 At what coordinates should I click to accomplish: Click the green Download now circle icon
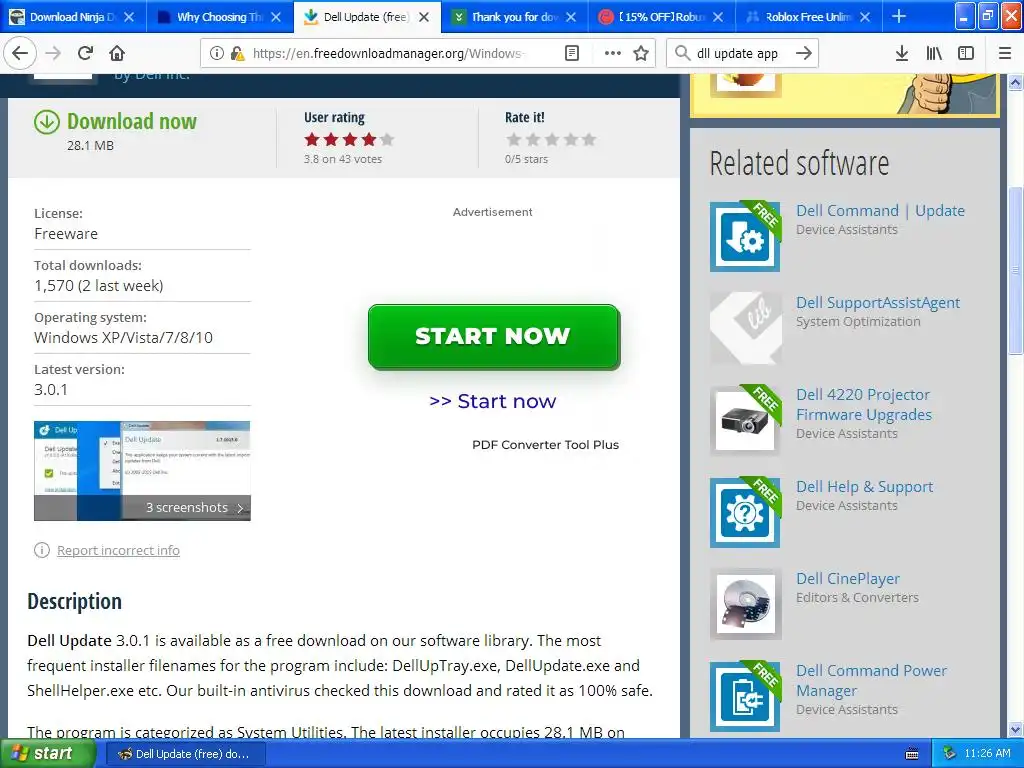[x=46, y=122]
